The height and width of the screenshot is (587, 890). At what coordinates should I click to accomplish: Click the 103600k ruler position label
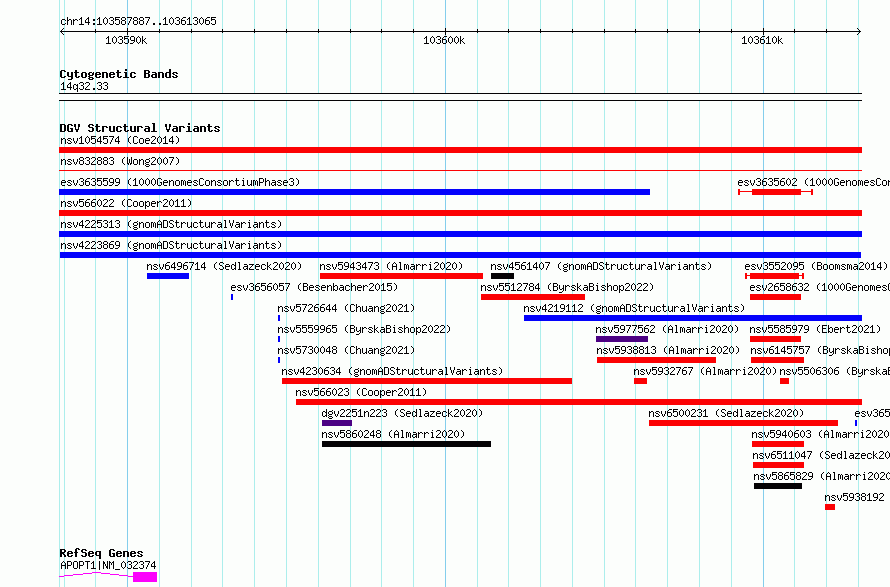pos(444,40)
